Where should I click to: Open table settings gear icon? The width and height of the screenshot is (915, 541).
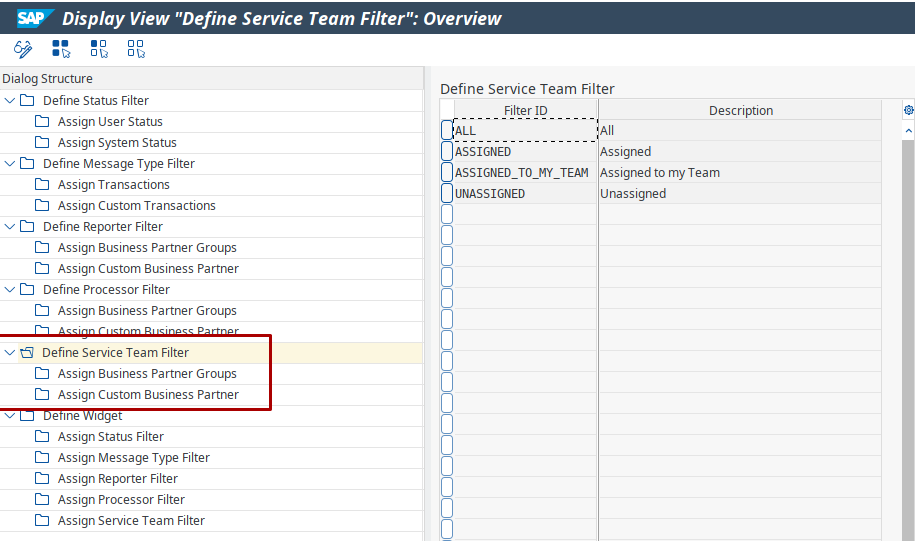[x=908, y=110]
